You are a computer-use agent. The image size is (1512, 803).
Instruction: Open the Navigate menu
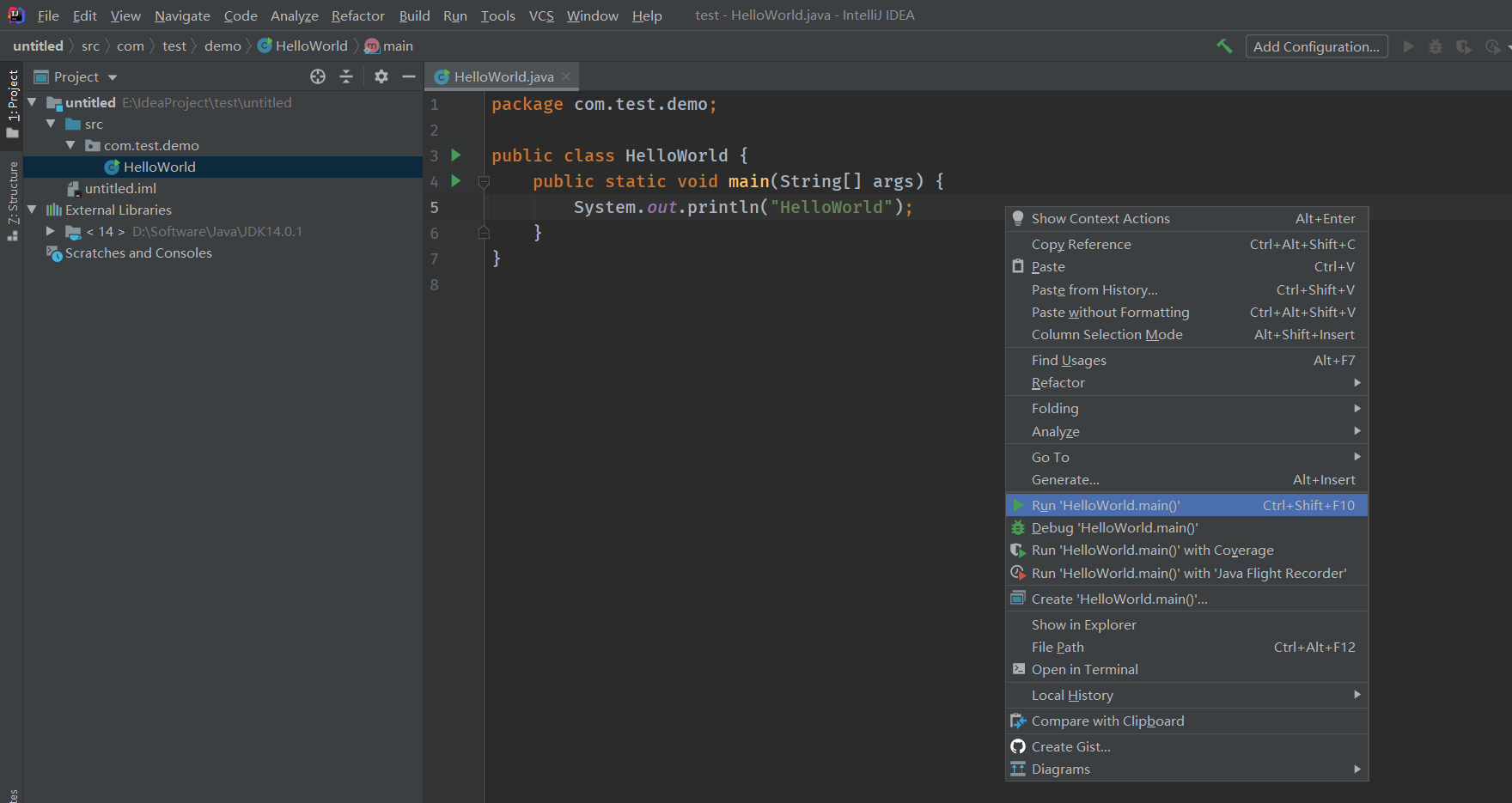click(182, 15)
